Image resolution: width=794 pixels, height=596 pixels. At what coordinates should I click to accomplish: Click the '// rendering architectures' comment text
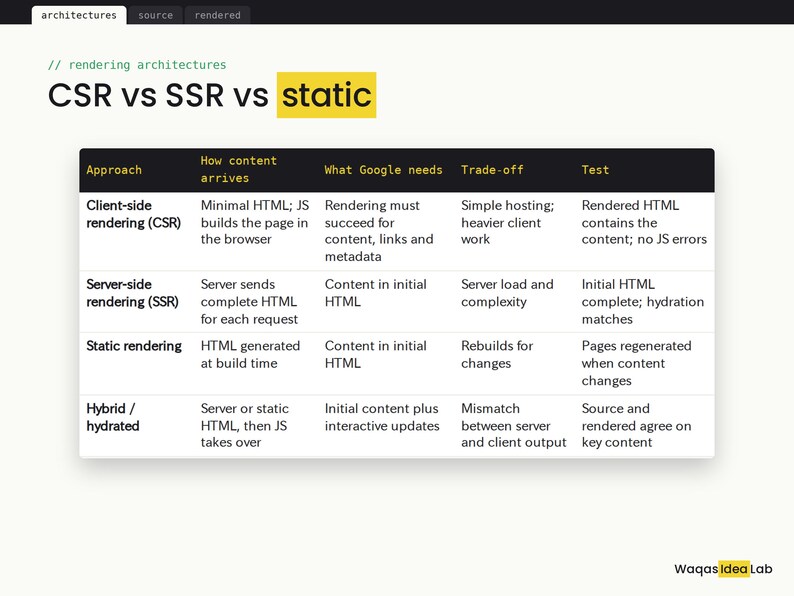click(x=137, y=65)
